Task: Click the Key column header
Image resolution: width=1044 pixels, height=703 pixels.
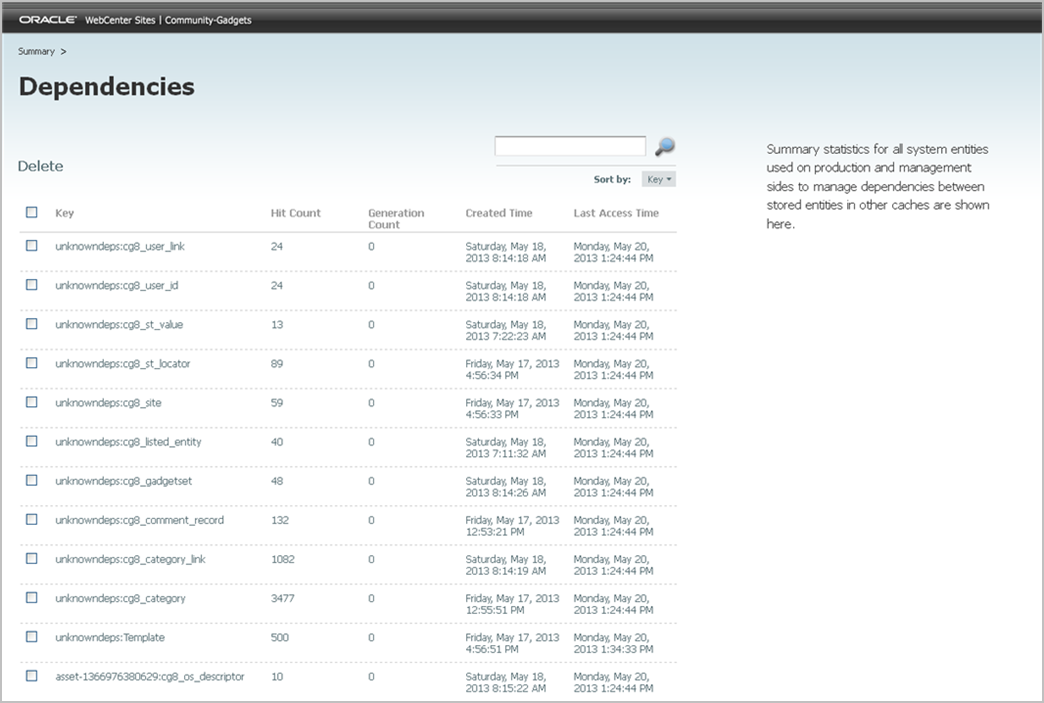Action: pos(65,213)
